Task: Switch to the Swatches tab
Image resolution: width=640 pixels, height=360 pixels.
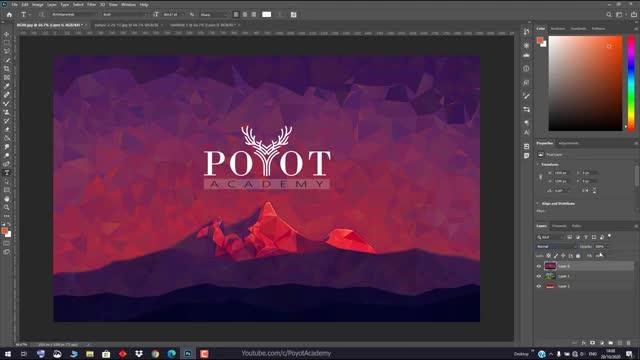Action: tap(558, 29)
